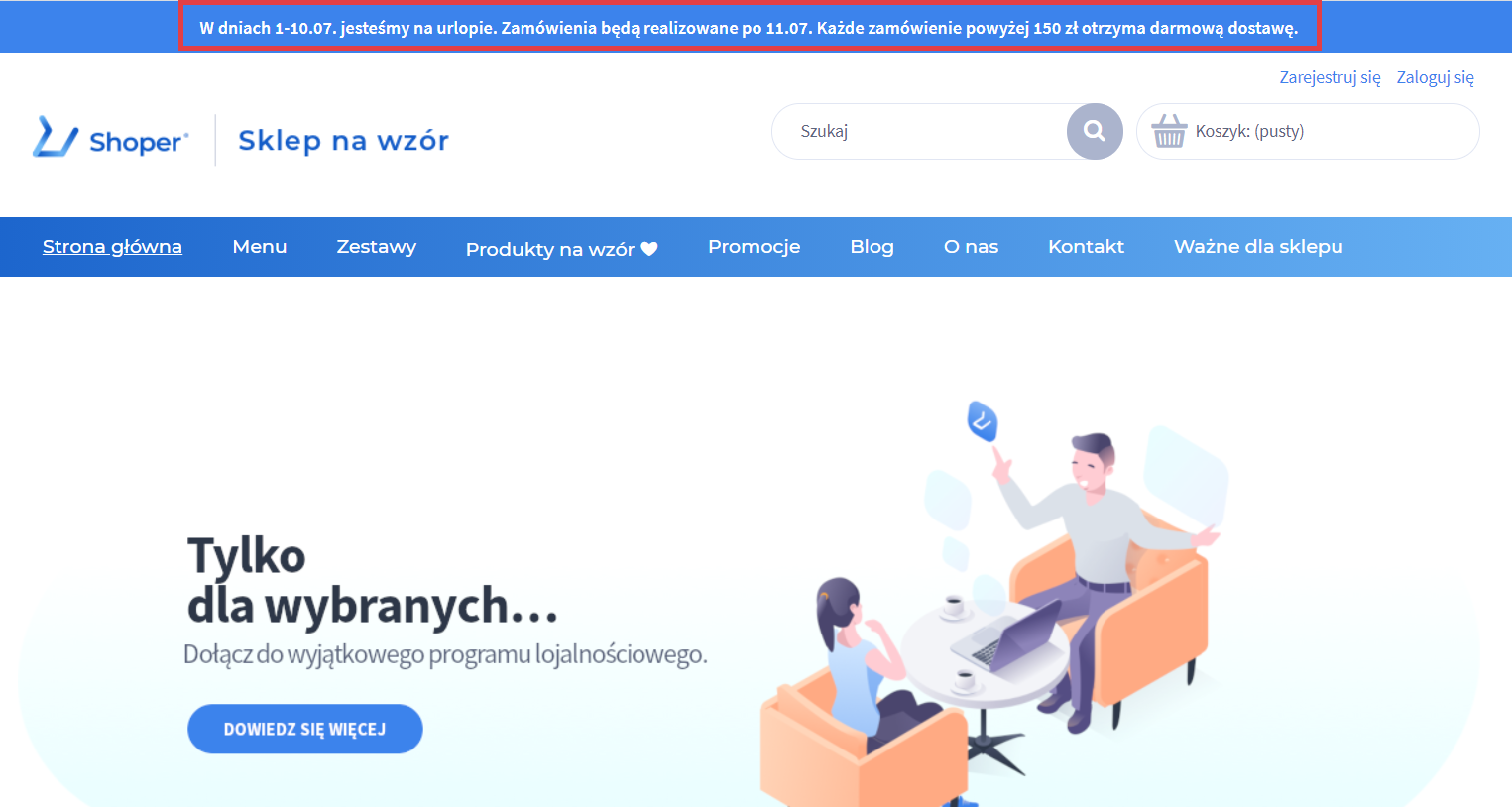Click the floating blue Shoper badge in illustration
Image resolution: width=1512 pixels, height=807 pixels.
pyautogui.click(x=982, y=421)
